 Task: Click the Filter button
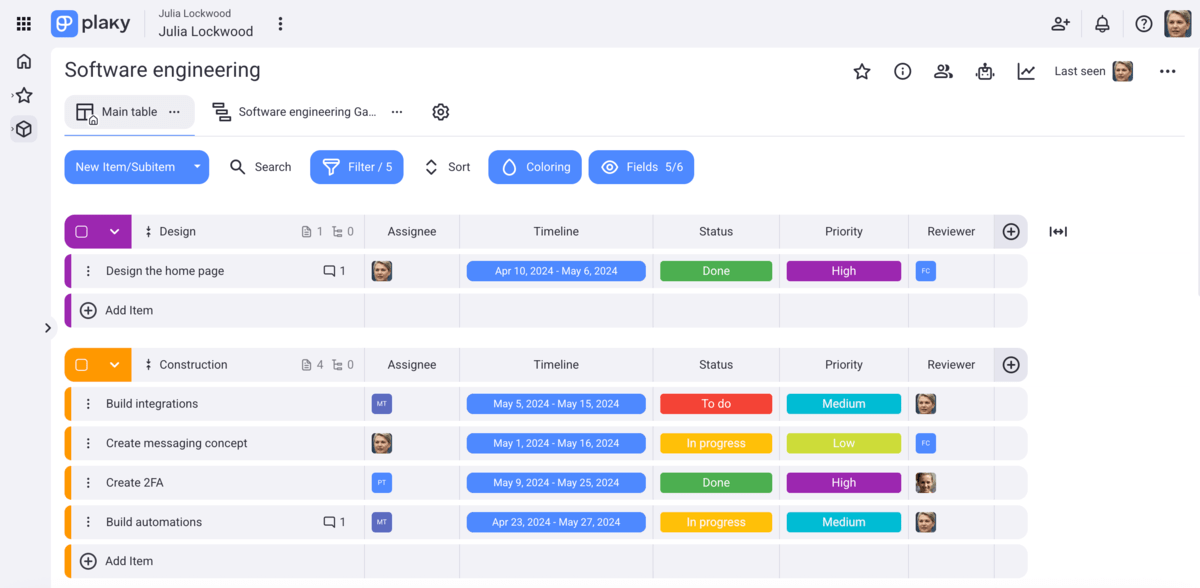pyautogui.click(x=356, y=167)
